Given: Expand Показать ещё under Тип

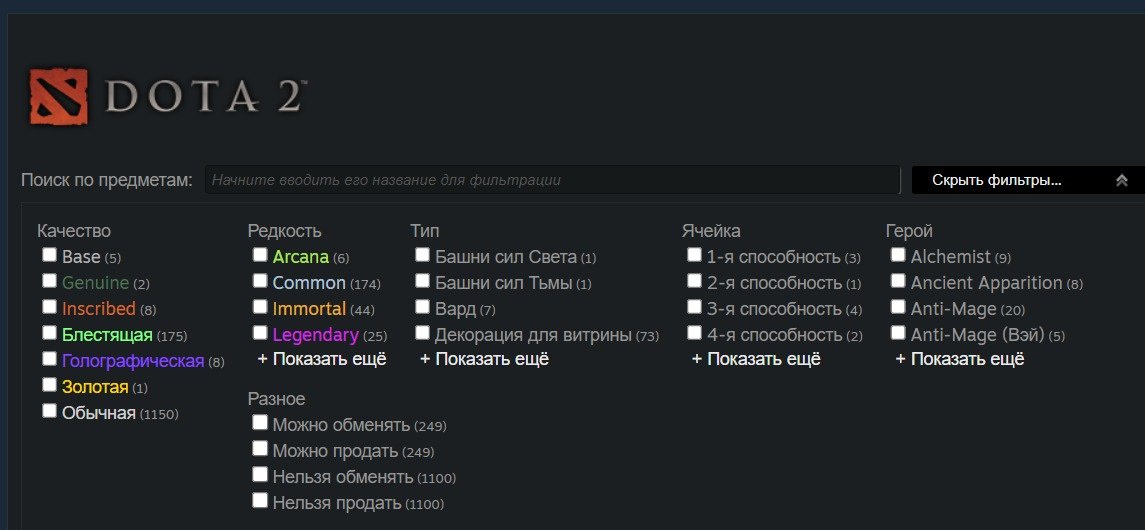Looking at the screenshot, I should click(484, 359).
